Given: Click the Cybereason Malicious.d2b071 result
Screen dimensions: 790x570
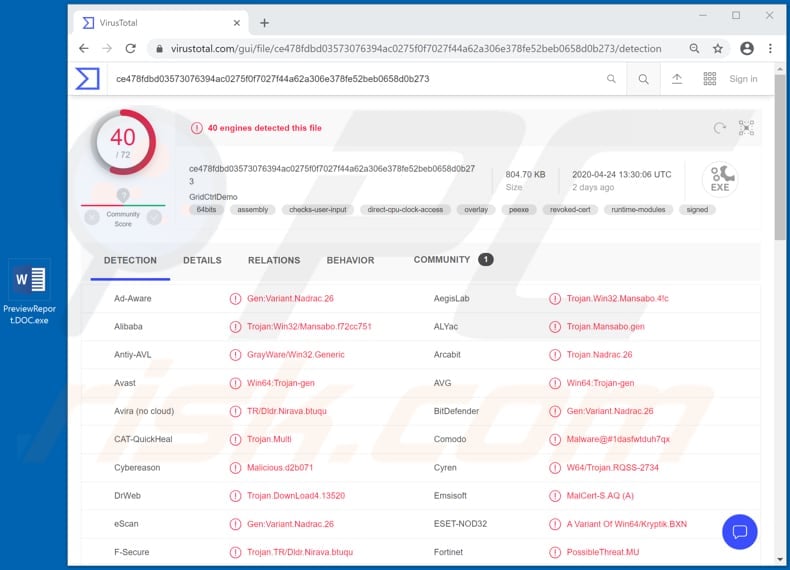Looking at the screenshot, I should (x=280, y=468).
